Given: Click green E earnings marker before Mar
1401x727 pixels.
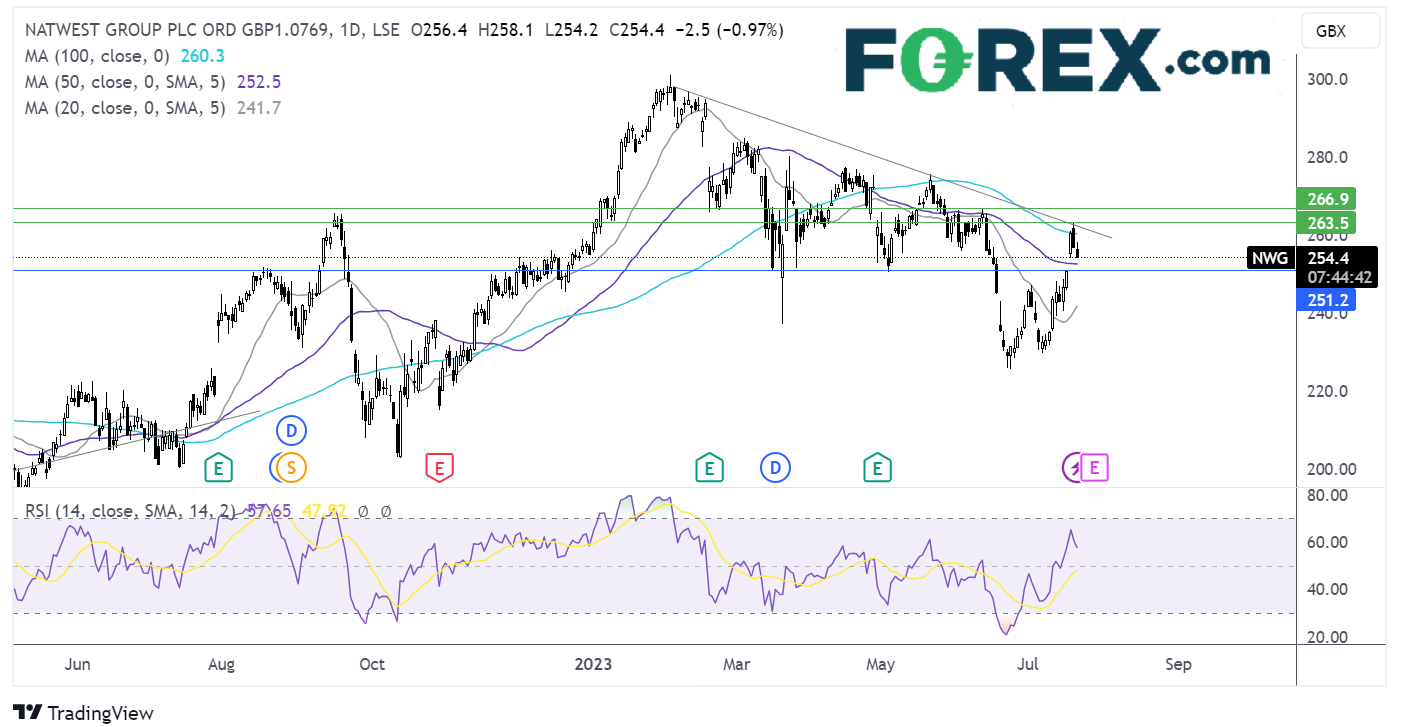Looking at the screenshot, I should tap(709, 466).
